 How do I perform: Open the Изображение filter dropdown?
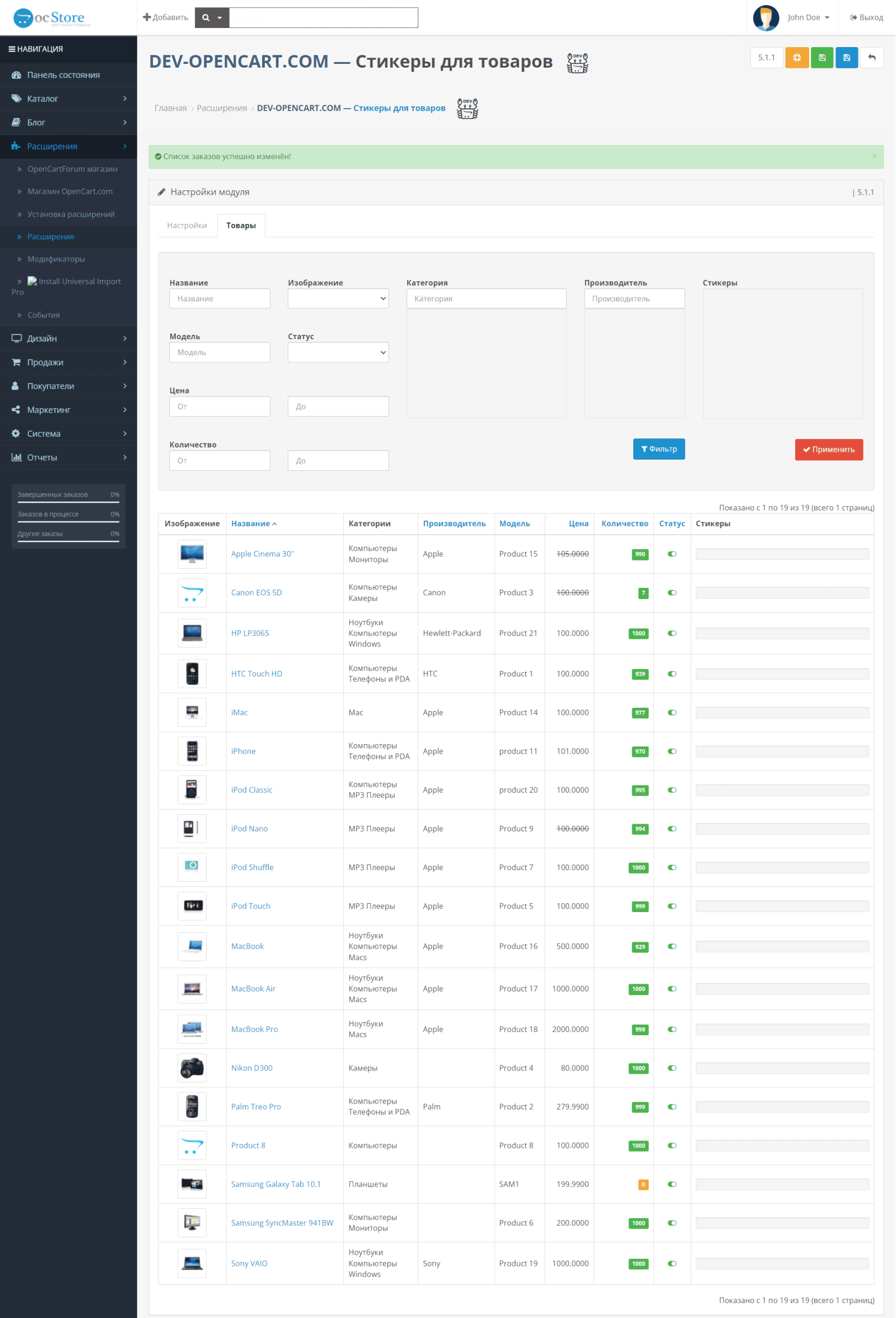(338, 299)
